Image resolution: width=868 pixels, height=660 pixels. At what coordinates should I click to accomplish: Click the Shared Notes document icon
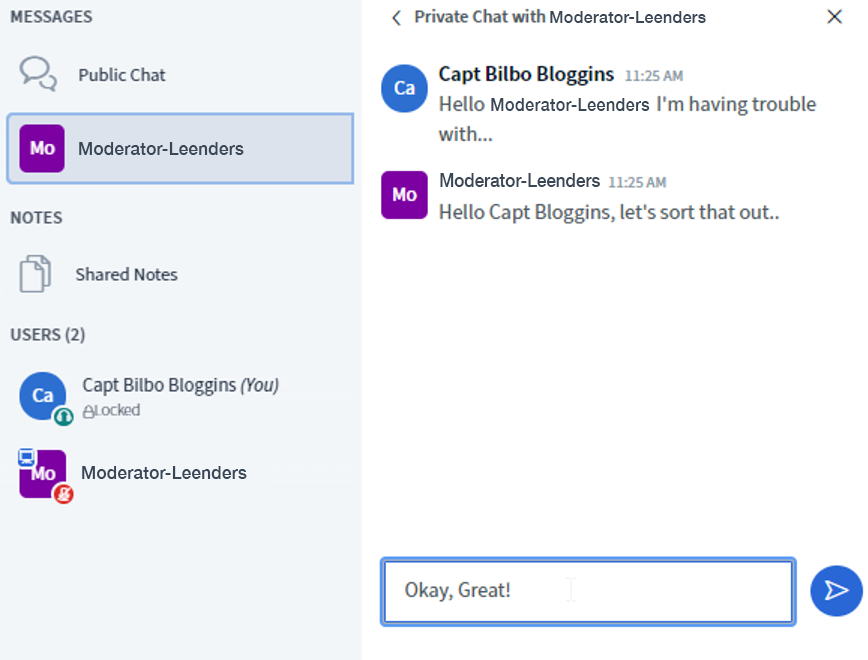35,274
